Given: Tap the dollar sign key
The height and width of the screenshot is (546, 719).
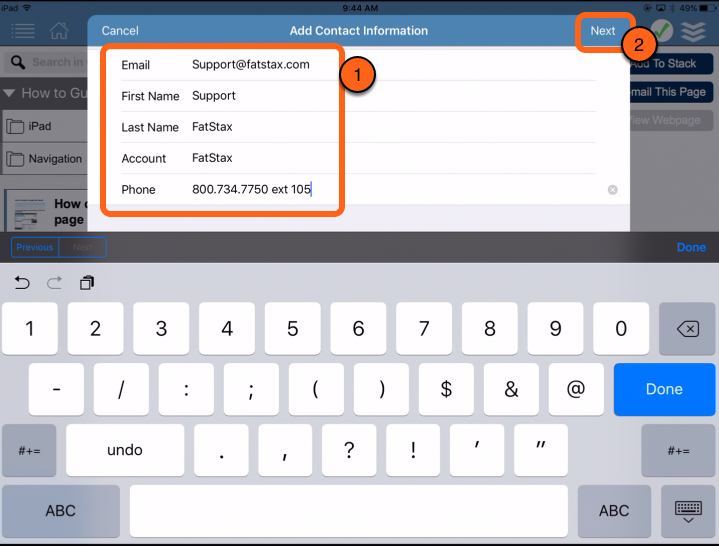Looking at the screenshot, I should pos(446,389).
